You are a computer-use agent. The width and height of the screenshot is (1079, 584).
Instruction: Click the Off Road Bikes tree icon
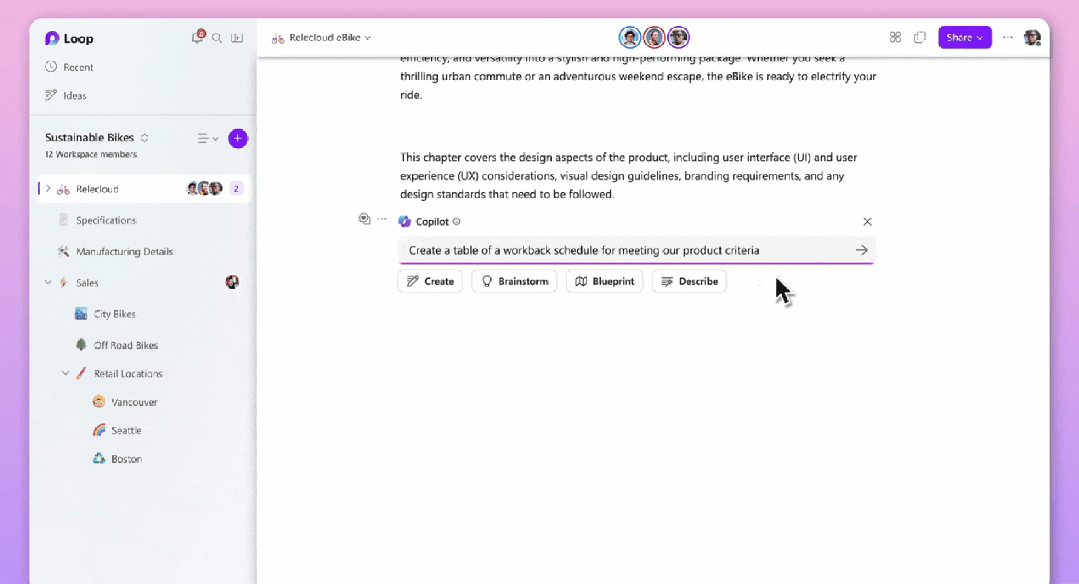(x=81, y=345)
